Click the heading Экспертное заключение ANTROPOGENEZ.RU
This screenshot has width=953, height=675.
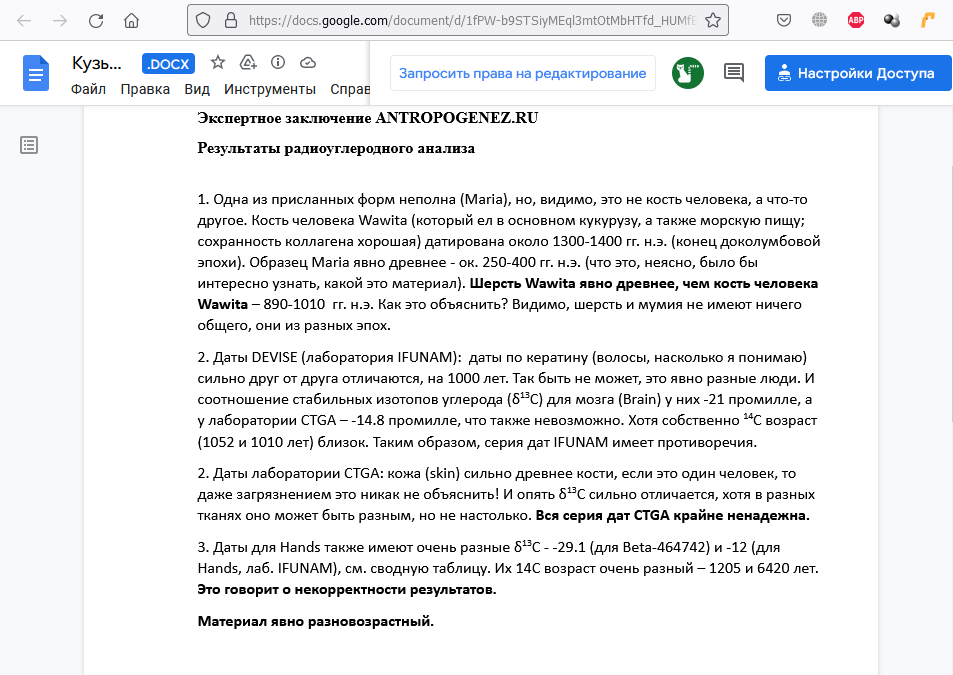(x=368, y=118)
